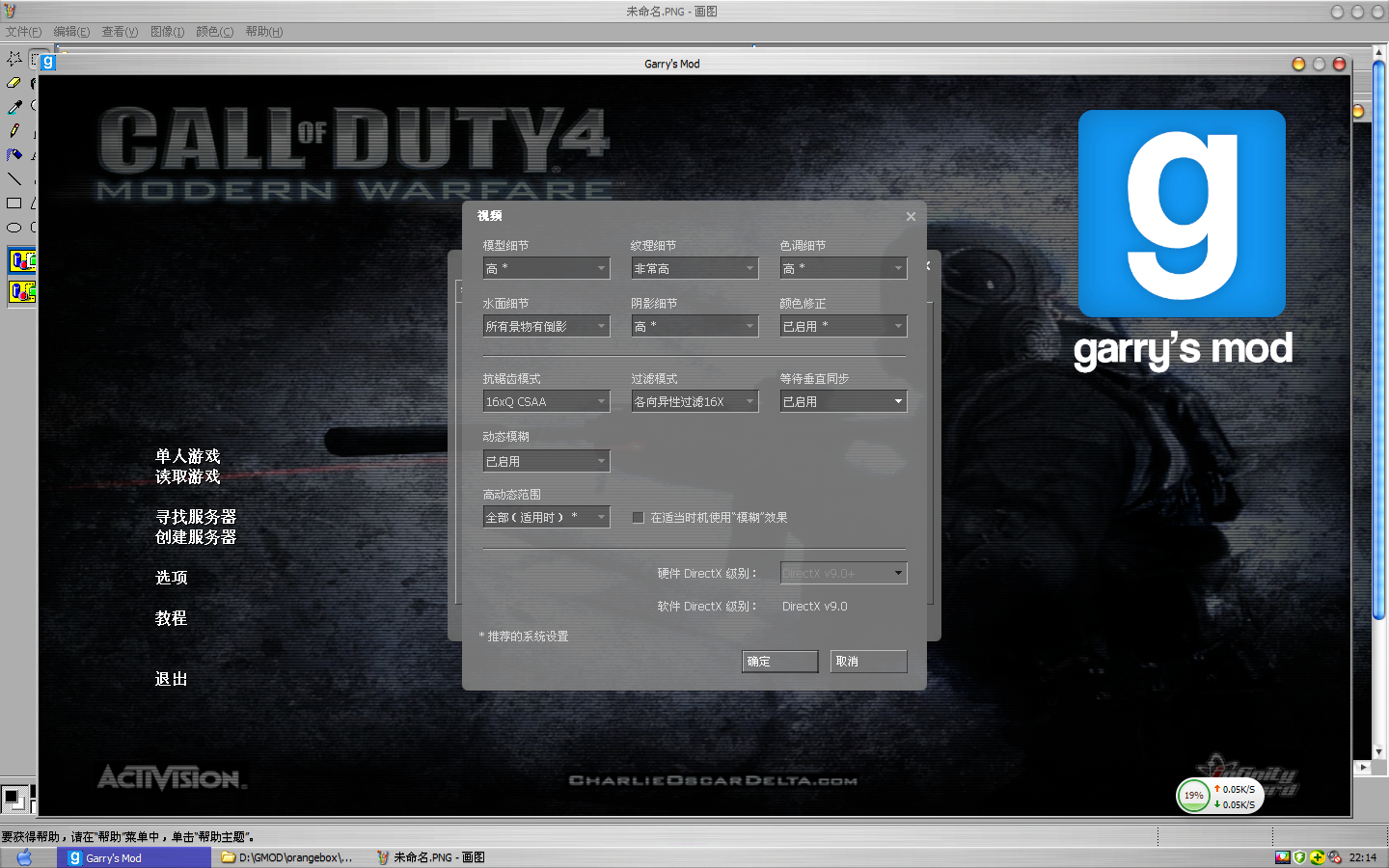Choose the transparent selection mode option
This screenshot has width=1389, height=868.
22,291
